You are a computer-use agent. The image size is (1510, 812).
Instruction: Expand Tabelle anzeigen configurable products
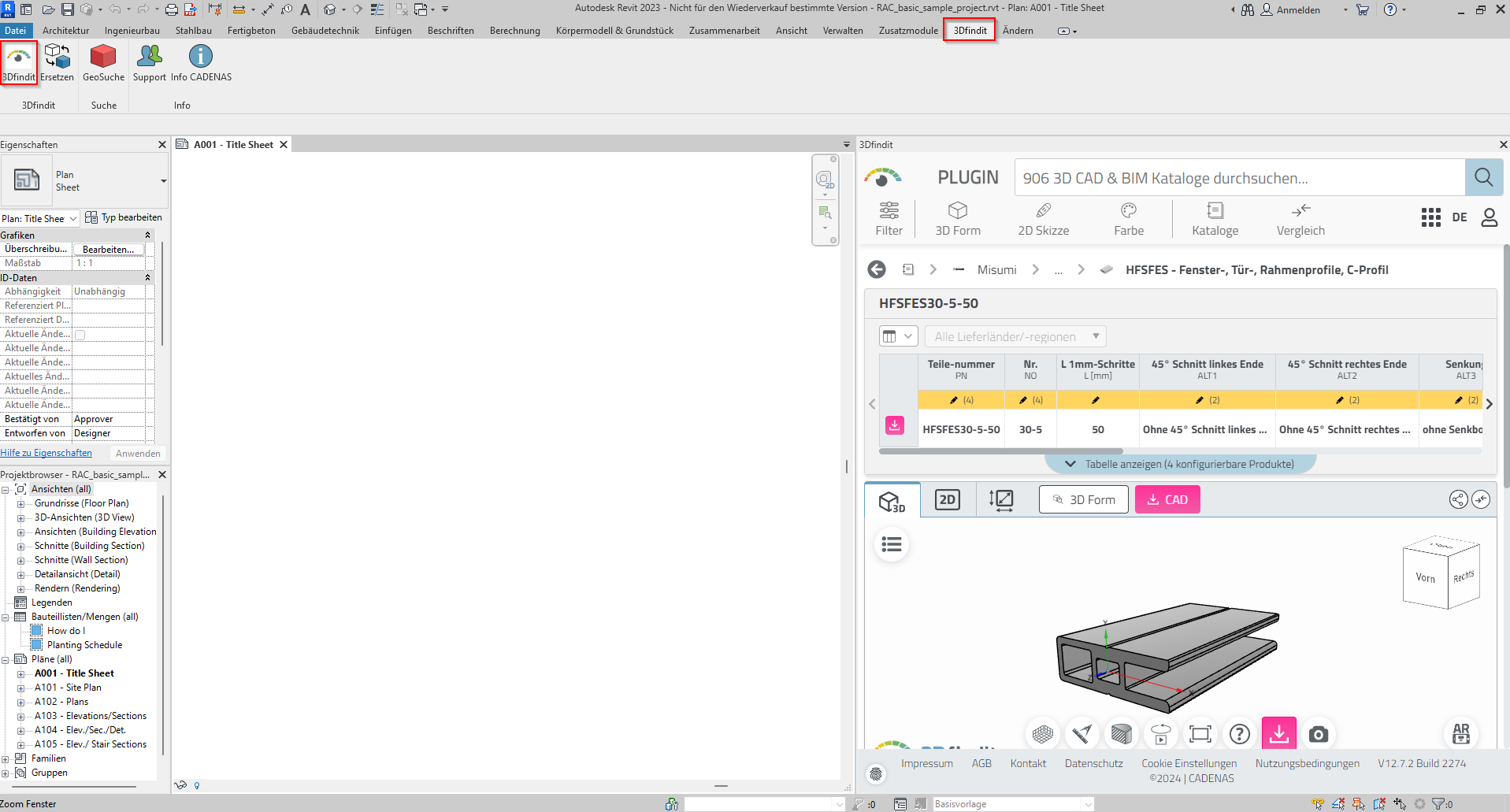1180,464
